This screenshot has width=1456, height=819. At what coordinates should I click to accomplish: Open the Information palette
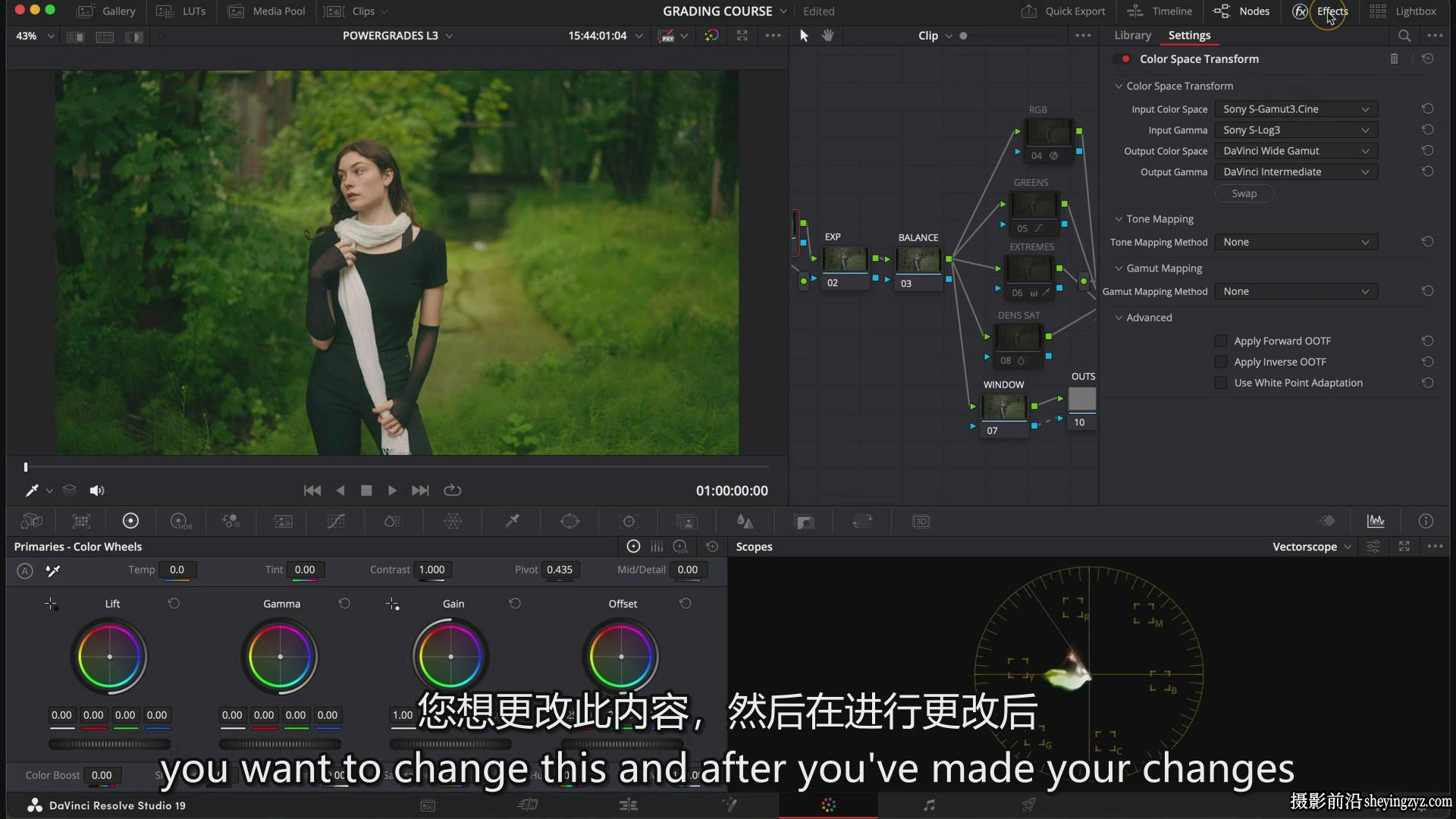point(1426,521)
